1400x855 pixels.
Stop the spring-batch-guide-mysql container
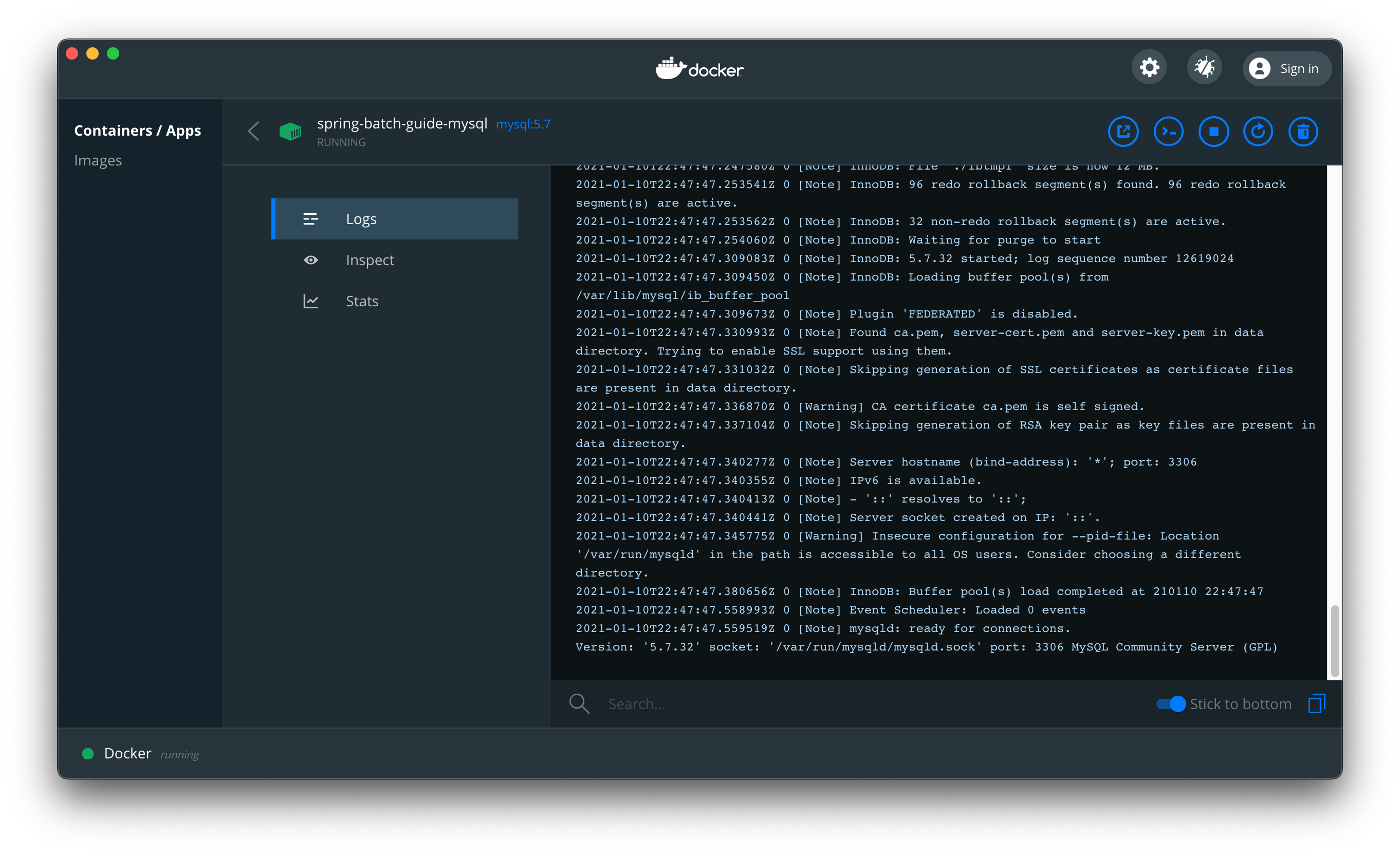(1213, 132)
